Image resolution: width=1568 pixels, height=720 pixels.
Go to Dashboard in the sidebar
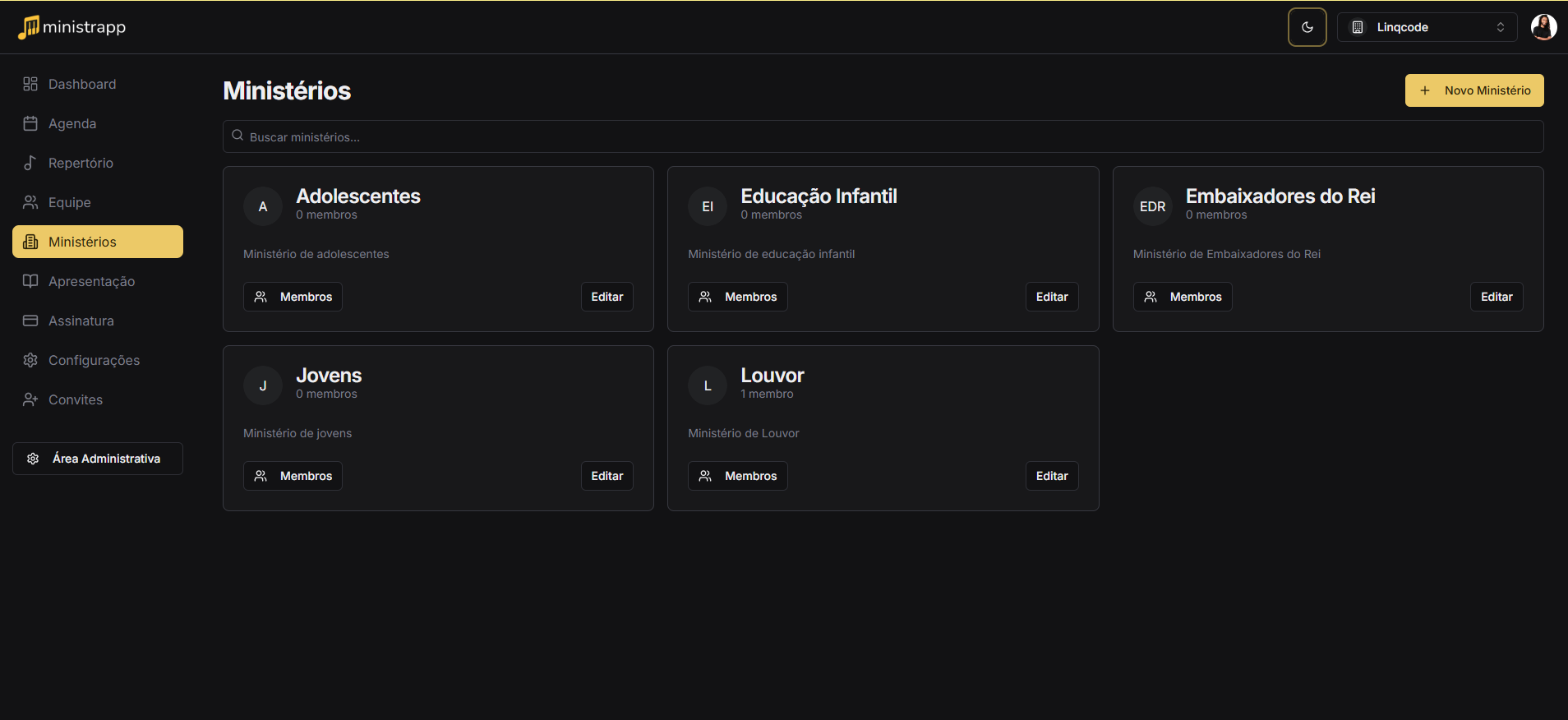pos(81,84)
